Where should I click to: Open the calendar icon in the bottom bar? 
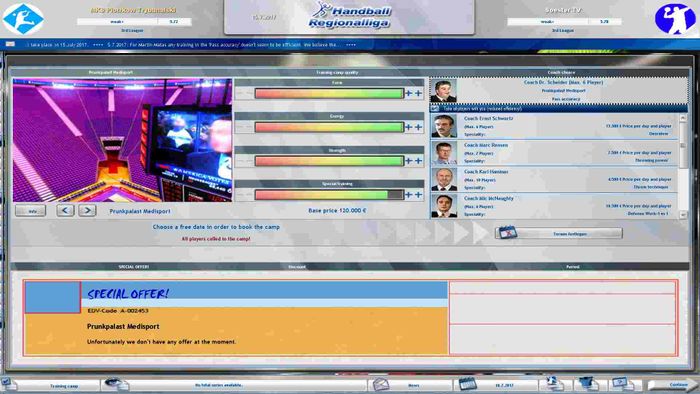coord(467,384)
